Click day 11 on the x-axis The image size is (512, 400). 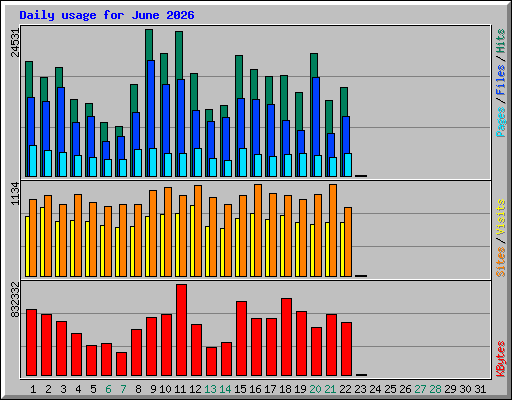180,389
